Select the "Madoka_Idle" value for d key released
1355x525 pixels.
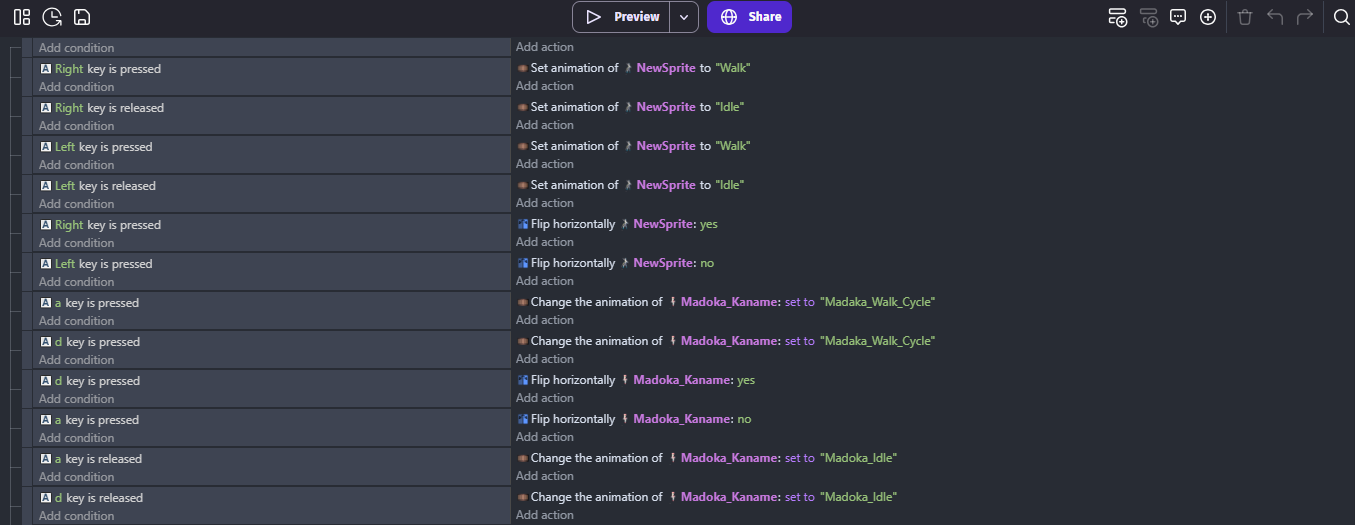coord(858,497)
